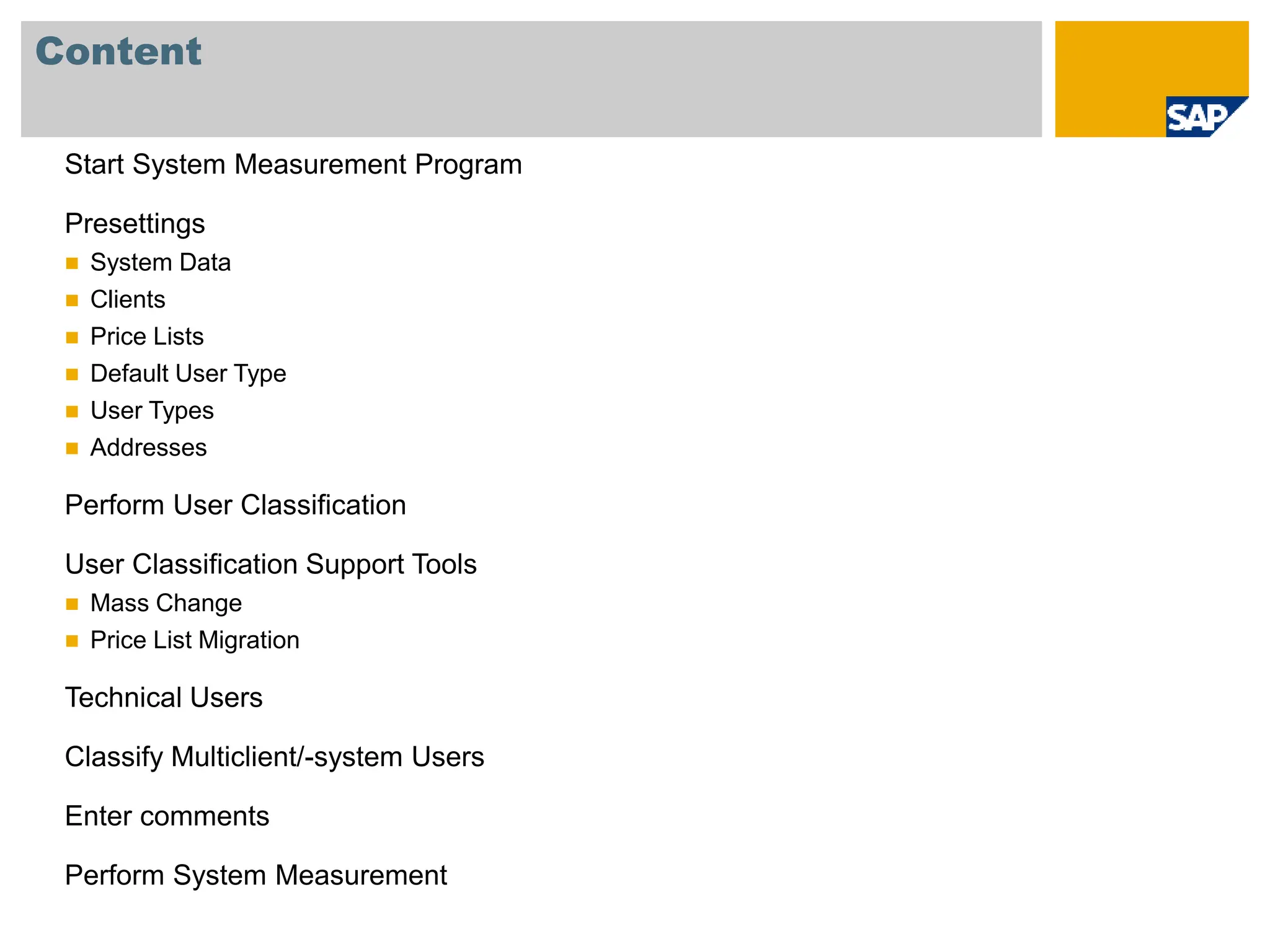Click the 'Presettings' heading
This screenshot has width=1270, height=952.
coord(135,224)
